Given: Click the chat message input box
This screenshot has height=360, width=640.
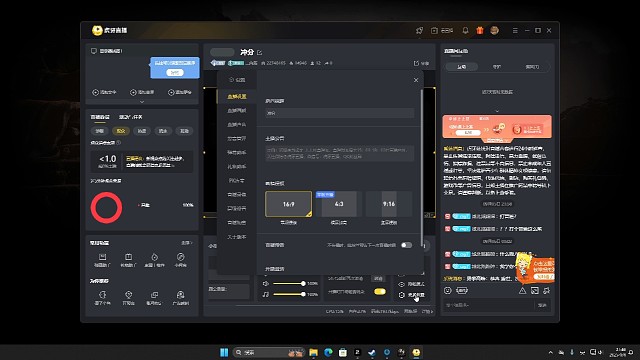Looking at the screenshot, I should click(489, 305).
